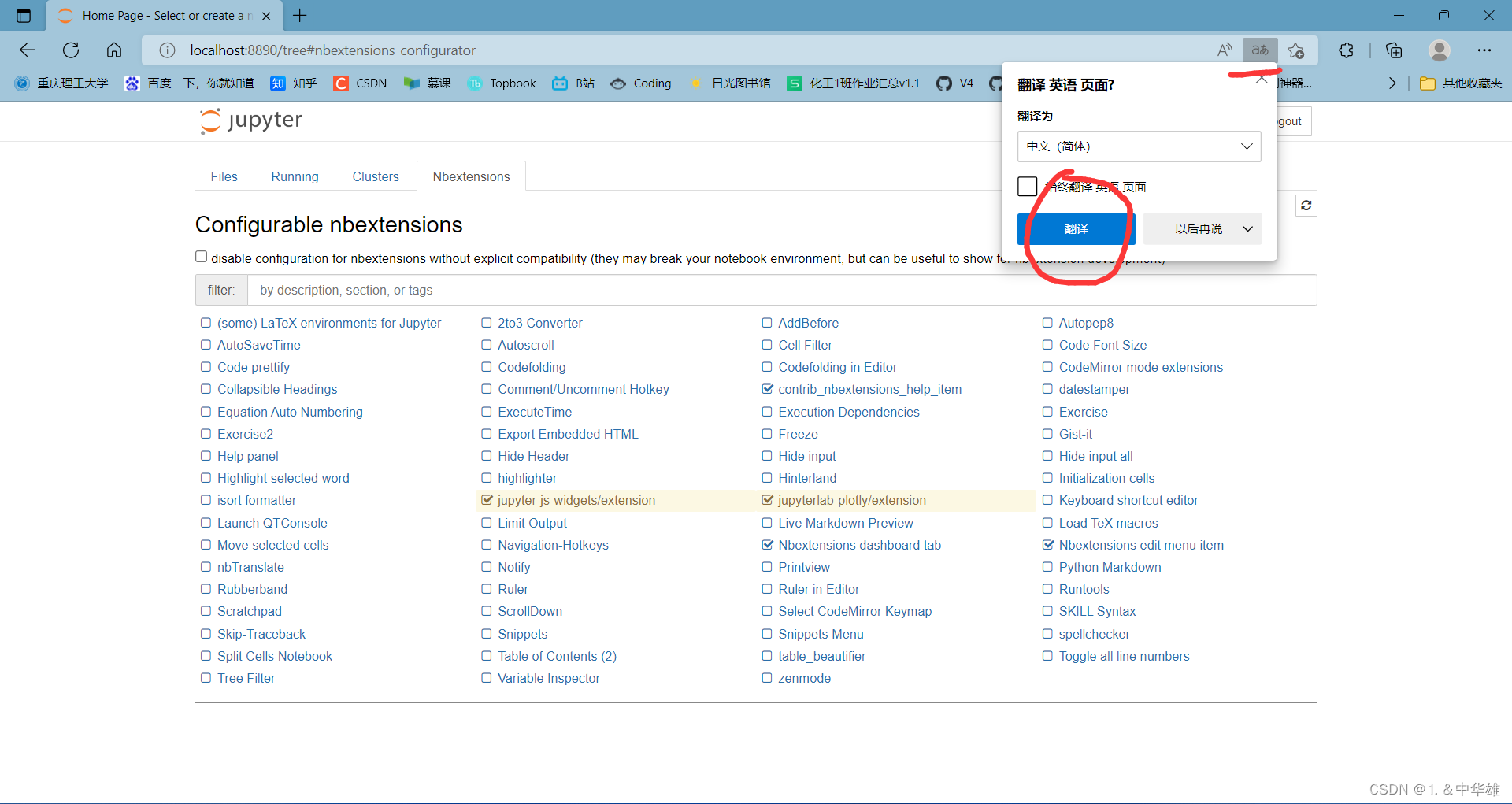Open the 知乎 bookmark
Image resolution: width=1512 pixels, height=804 pixels.
(x=294, y=83)
